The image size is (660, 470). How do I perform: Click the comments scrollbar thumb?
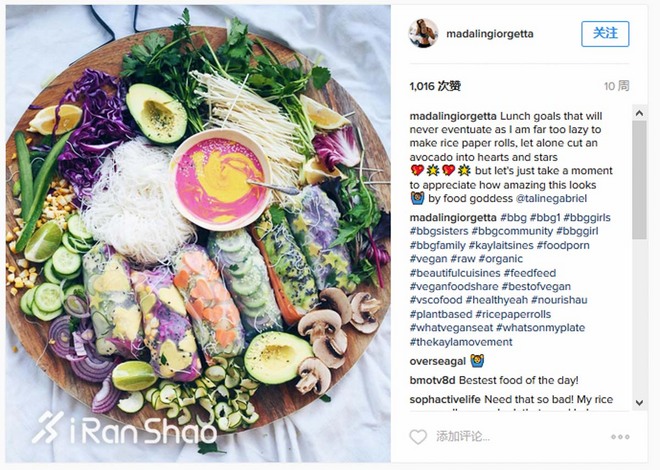tap(639, 180)
